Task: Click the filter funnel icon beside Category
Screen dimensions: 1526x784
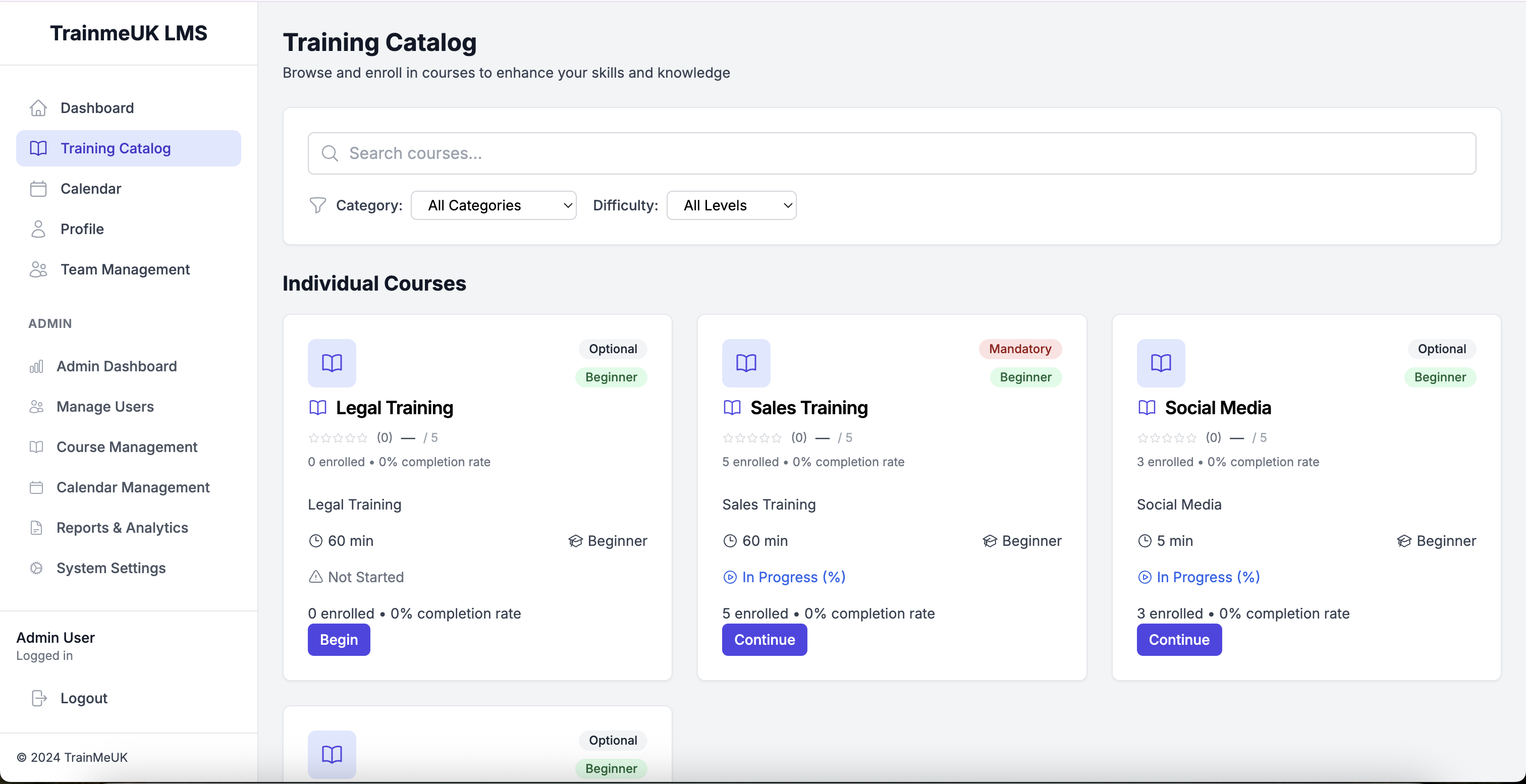Action: (x=317, y=205)
